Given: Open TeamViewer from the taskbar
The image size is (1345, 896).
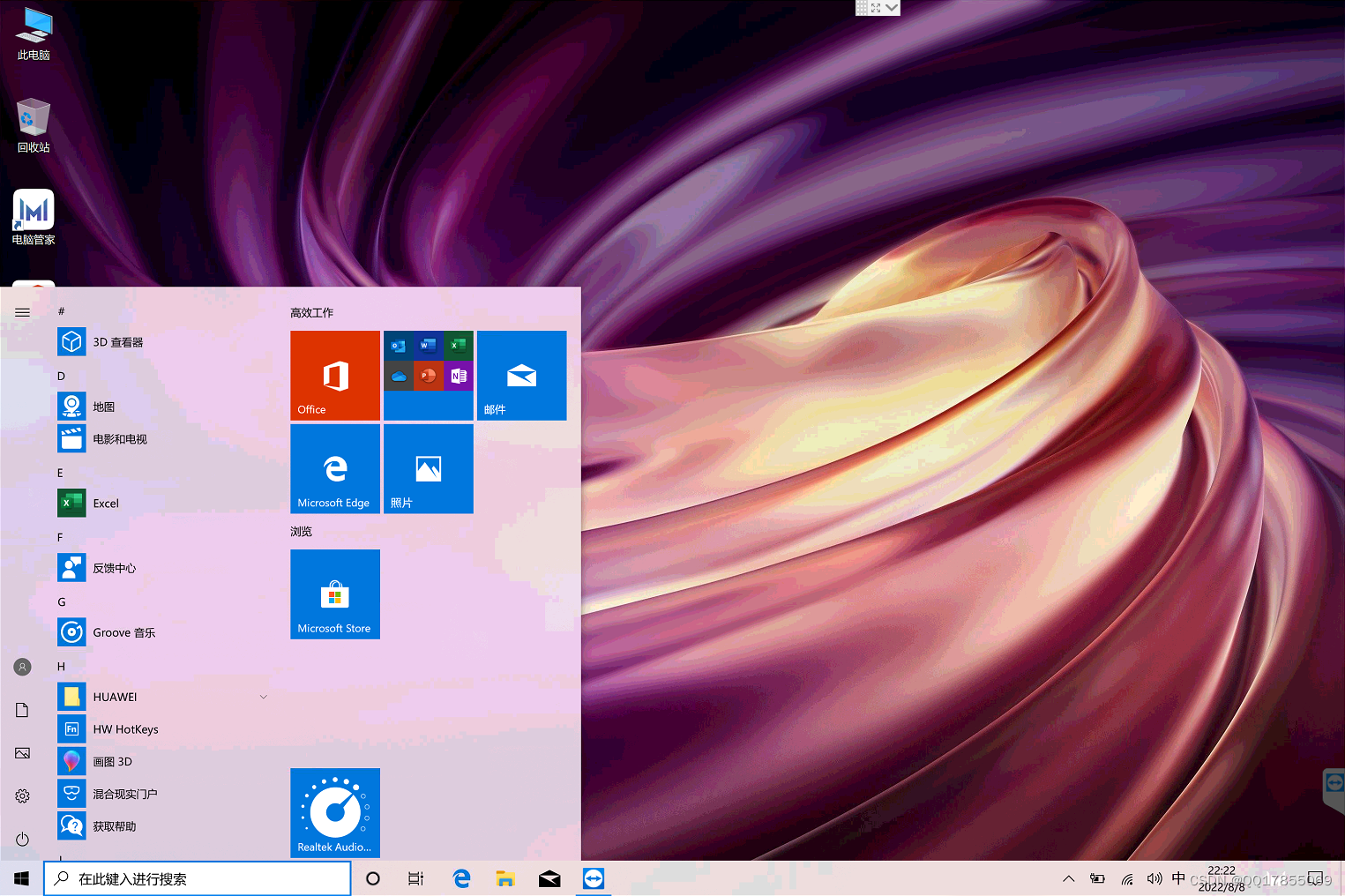Looking at the screenshot, I should [x=594, y=878].
